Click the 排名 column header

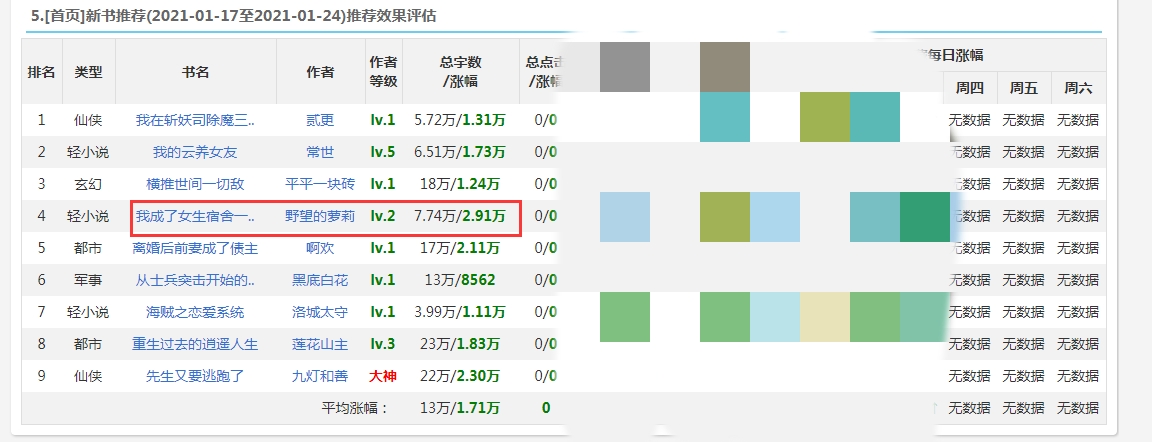click(41, 72)
